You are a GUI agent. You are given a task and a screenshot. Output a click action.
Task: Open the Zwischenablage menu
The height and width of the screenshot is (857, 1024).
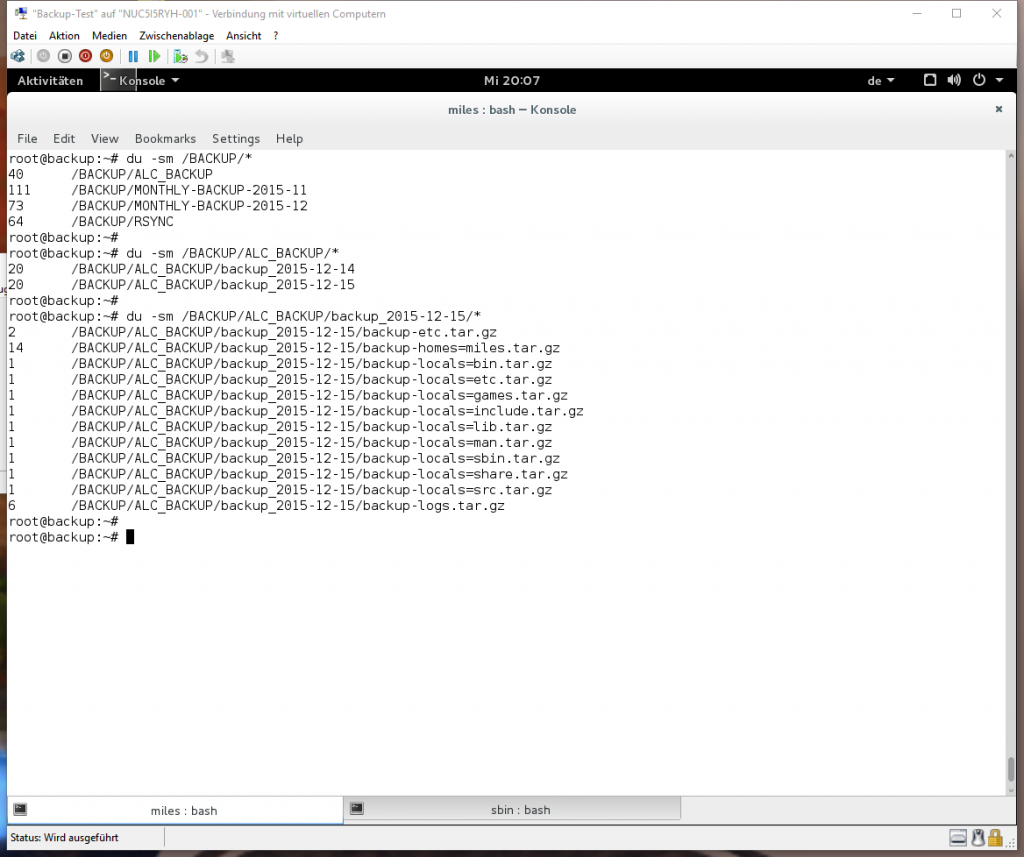(176, 36)
